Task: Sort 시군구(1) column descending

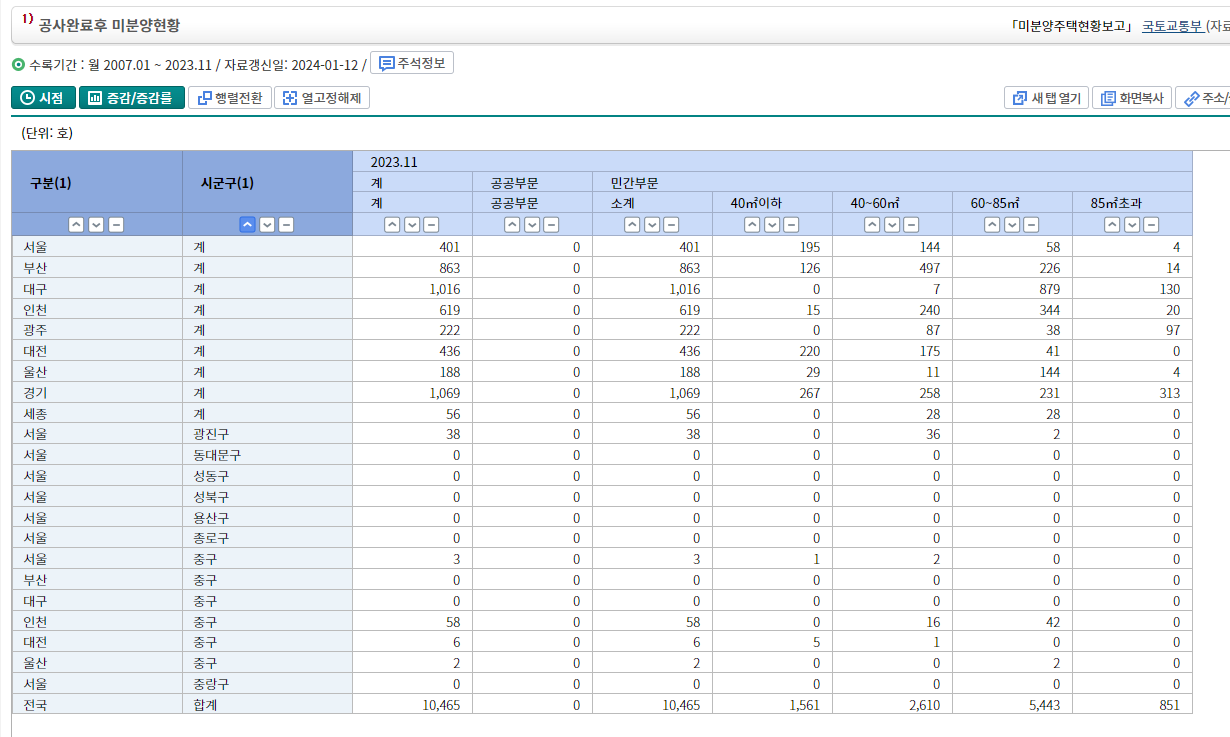Action: click(266, 225)
